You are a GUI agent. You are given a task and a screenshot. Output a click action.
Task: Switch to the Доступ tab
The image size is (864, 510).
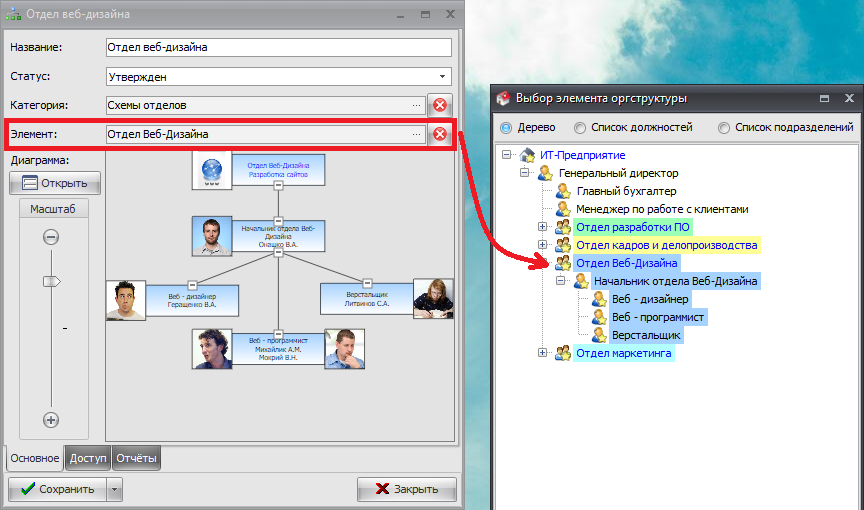(x=87, y=459)
